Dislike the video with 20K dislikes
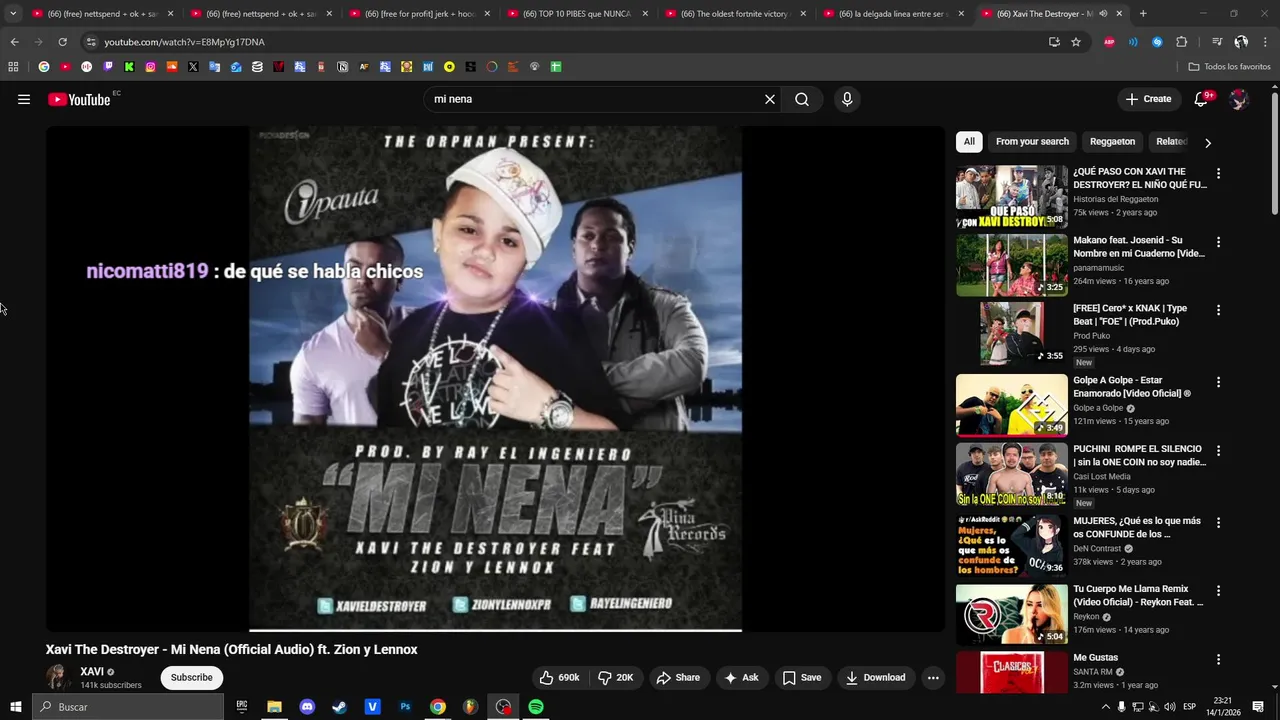The image size is (1280, 720). (x=616, y=677)
